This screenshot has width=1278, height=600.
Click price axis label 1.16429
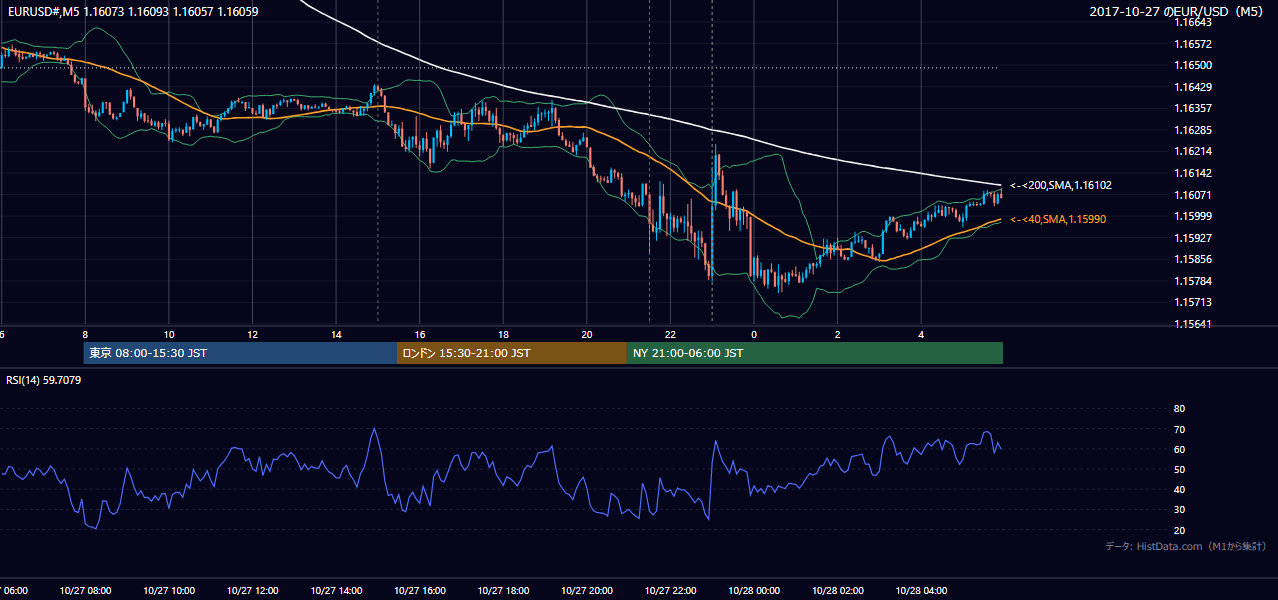pos(1194,87)
